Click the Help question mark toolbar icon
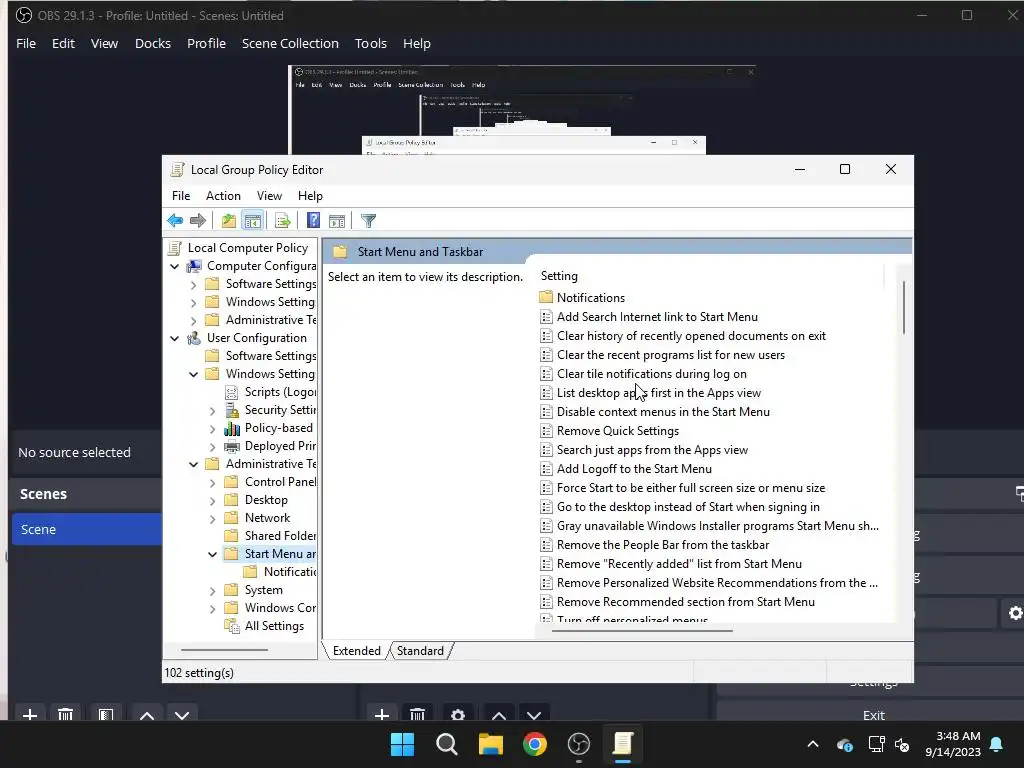 pos(313,221)
